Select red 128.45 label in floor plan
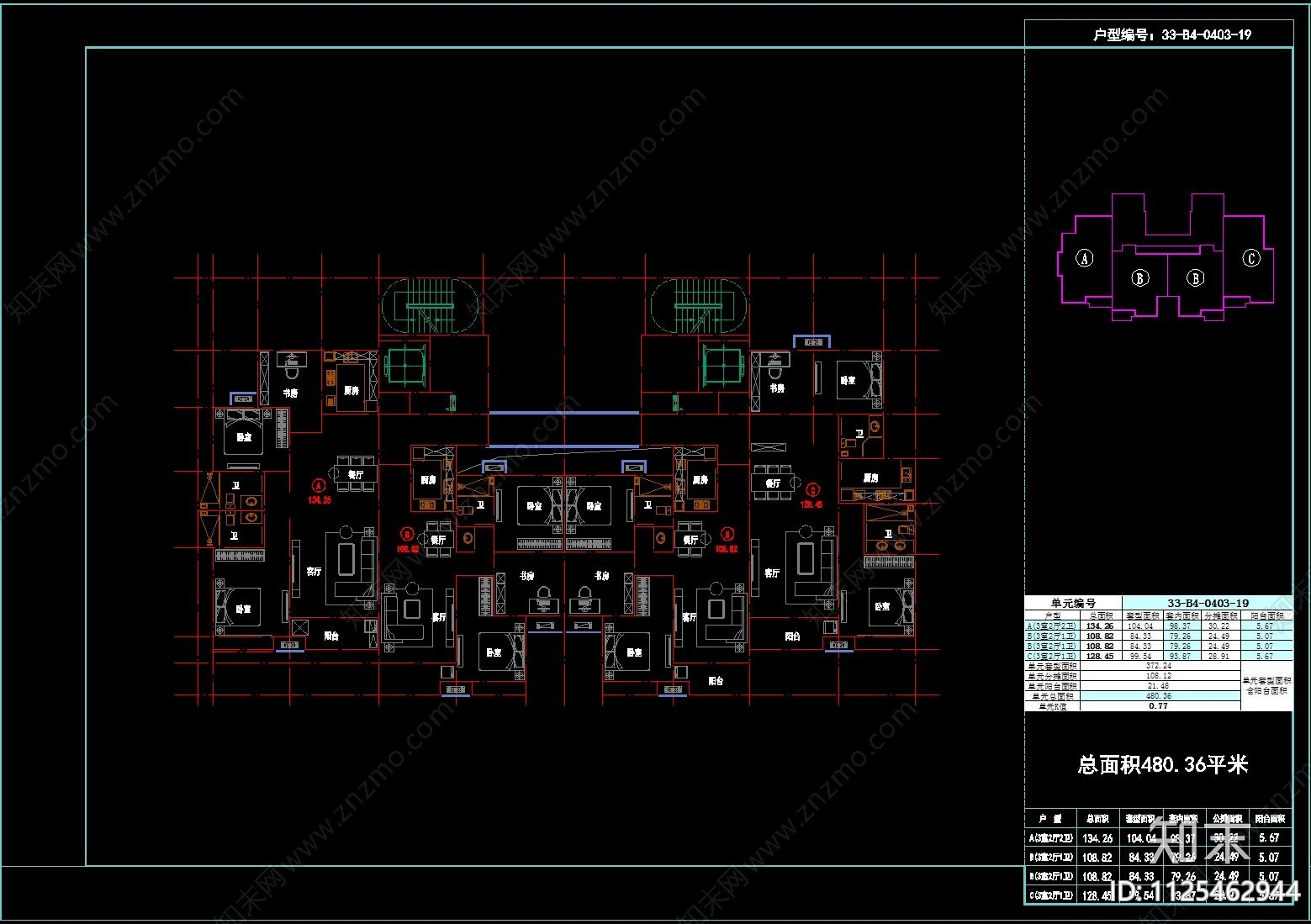Screen dimensions: 1311x924 click(811, 505)
